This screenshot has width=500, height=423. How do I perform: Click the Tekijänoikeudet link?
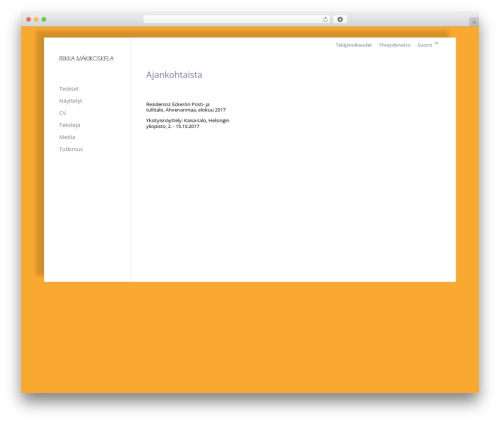[354, 45]
